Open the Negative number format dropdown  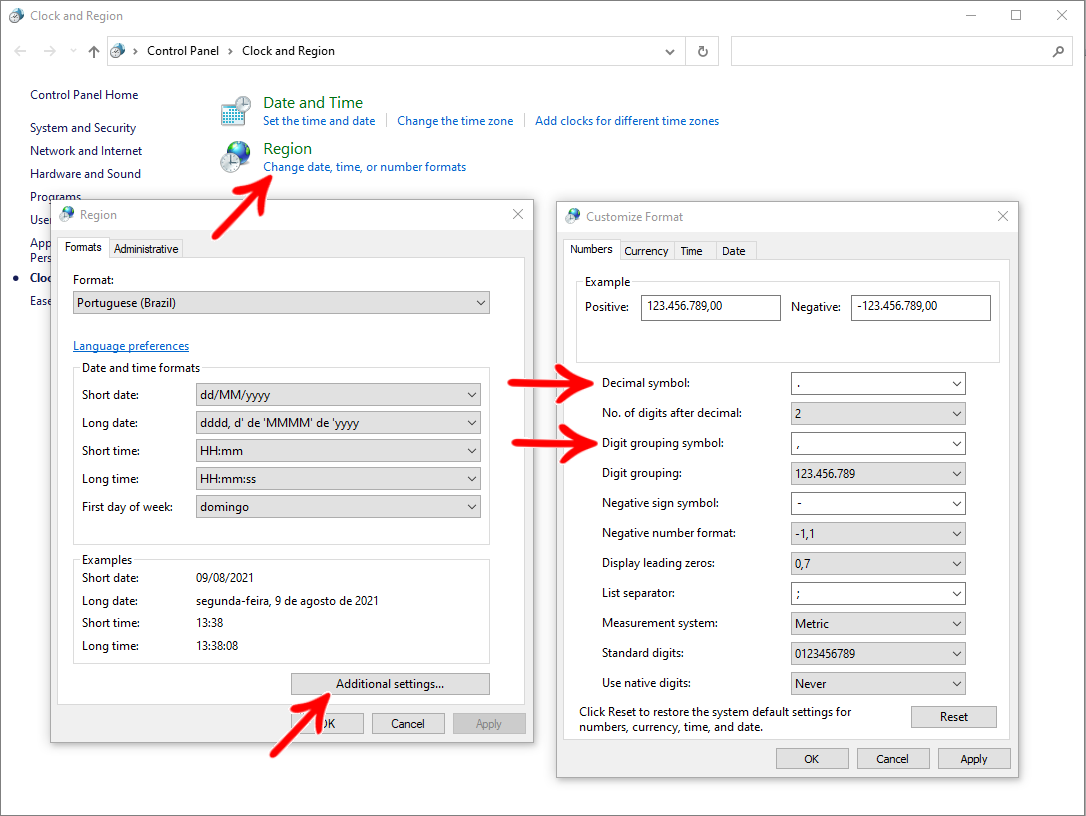point(878,533)
